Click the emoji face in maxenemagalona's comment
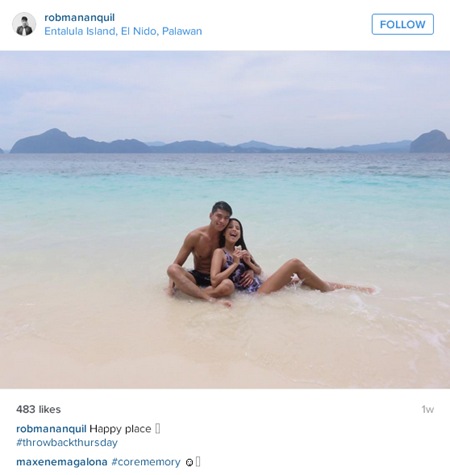This screenshot has width=450, height=475. pos(189,463)
